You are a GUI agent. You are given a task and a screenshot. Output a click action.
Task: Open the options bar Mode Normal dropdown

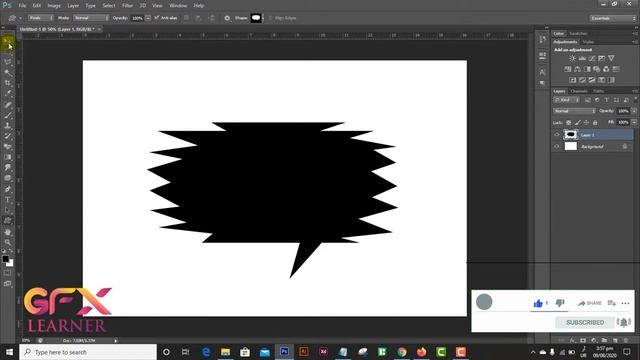(x=91, y=18)
